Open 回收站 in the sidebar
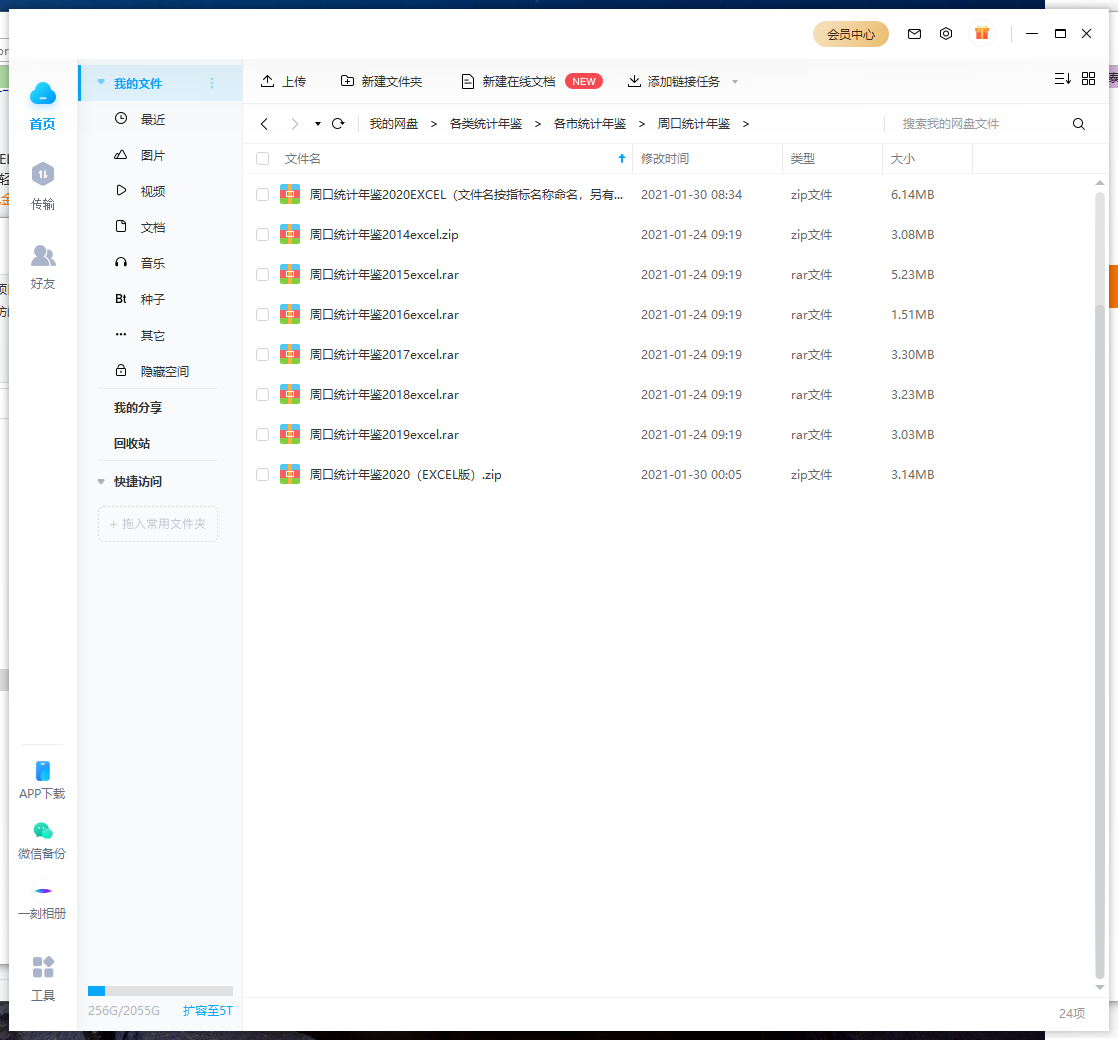The height and width of the screenshot is (1040, 1118). (x=132, y=444)
